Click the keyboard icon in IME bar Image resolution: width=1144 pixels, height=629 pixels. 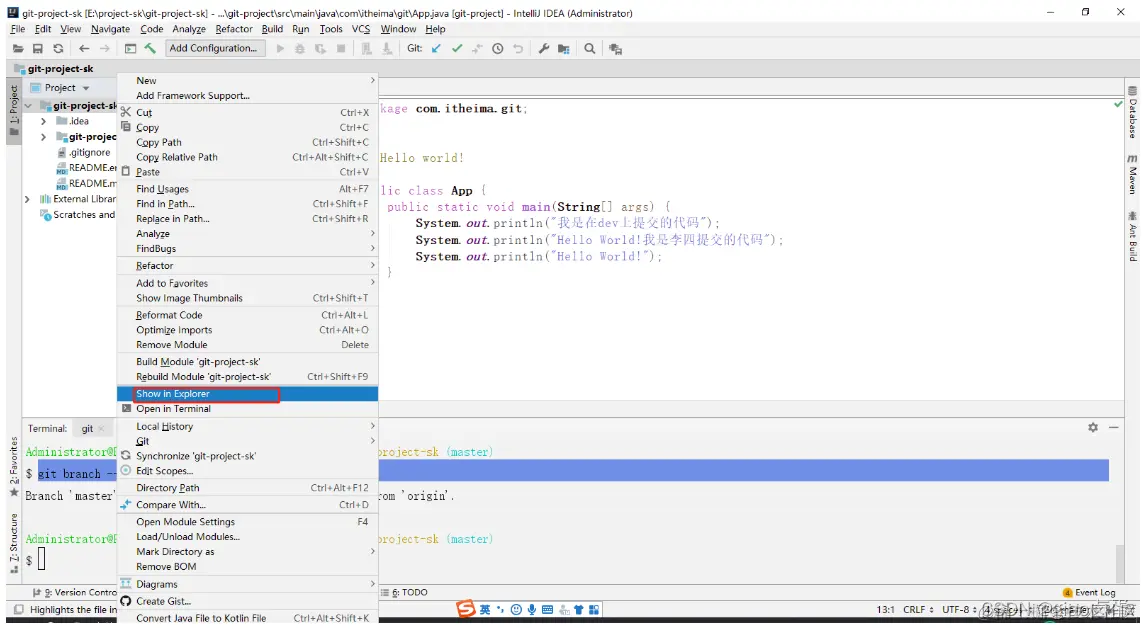pyautogui.click(x=547, y=610)
